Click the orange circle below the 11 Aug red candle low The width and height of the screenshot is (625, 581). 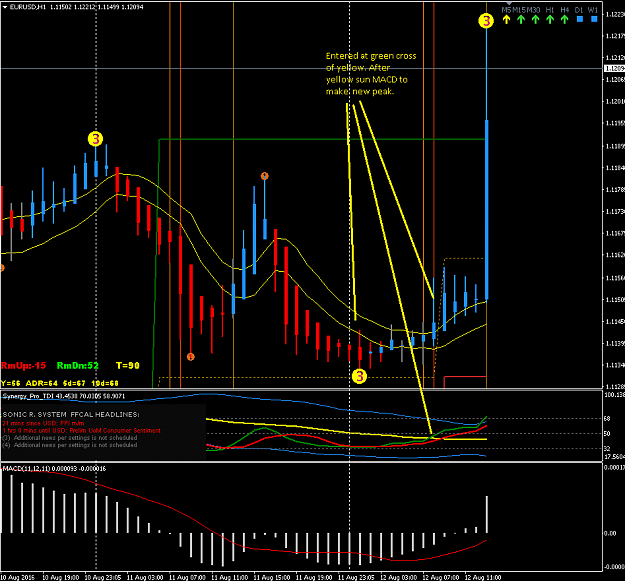click(x=191, y=357)
